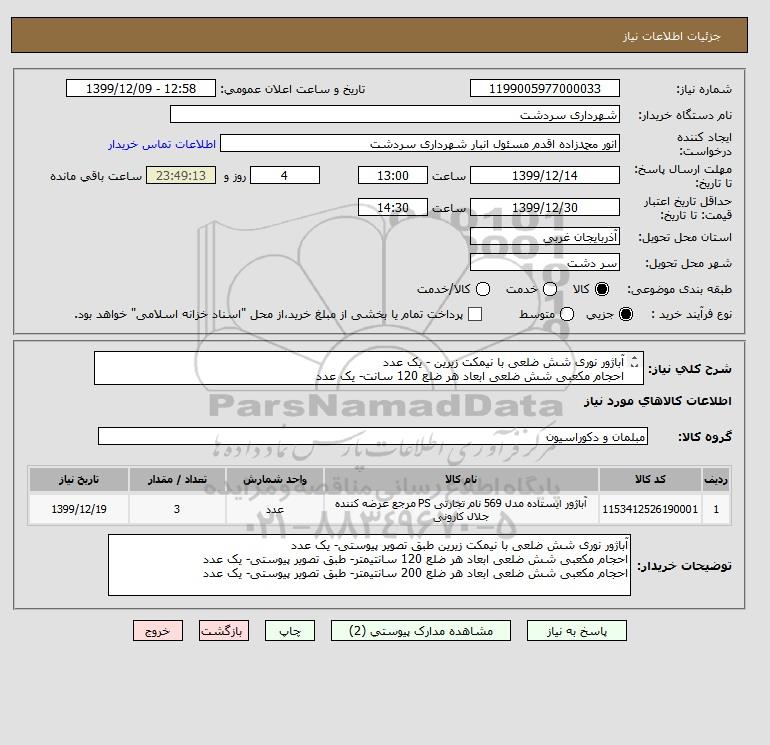The width and height of the screenshot is (770, 745).
Task: Click the واحد شمارش column header
Action: tap(275, 479)
